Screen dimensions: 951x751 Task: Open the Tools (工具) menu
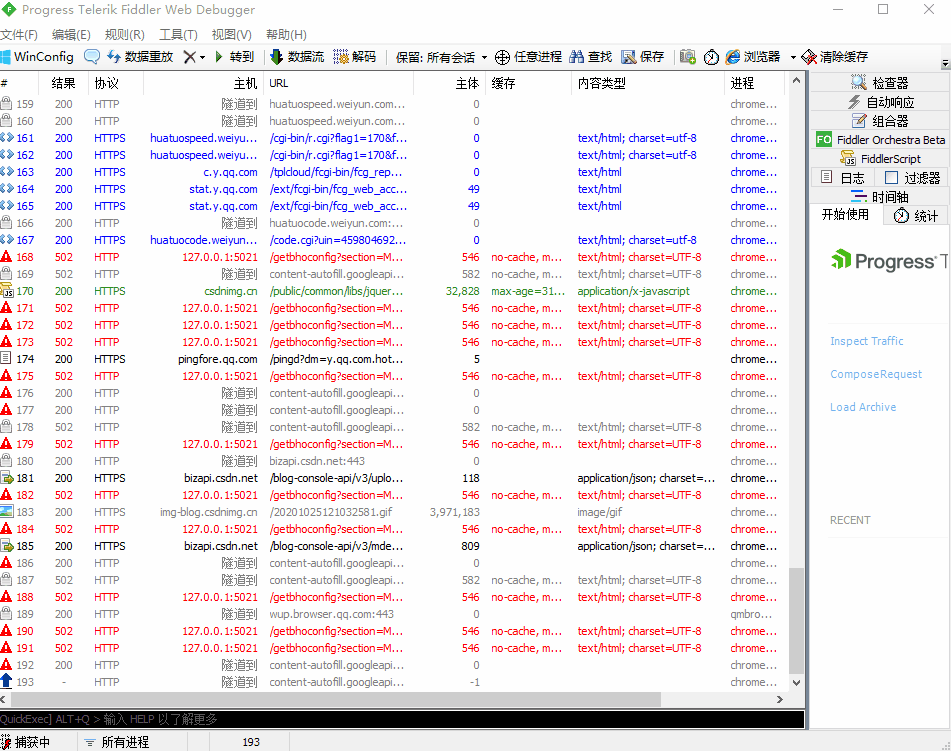pyautogui.click(x=178, y=35)
